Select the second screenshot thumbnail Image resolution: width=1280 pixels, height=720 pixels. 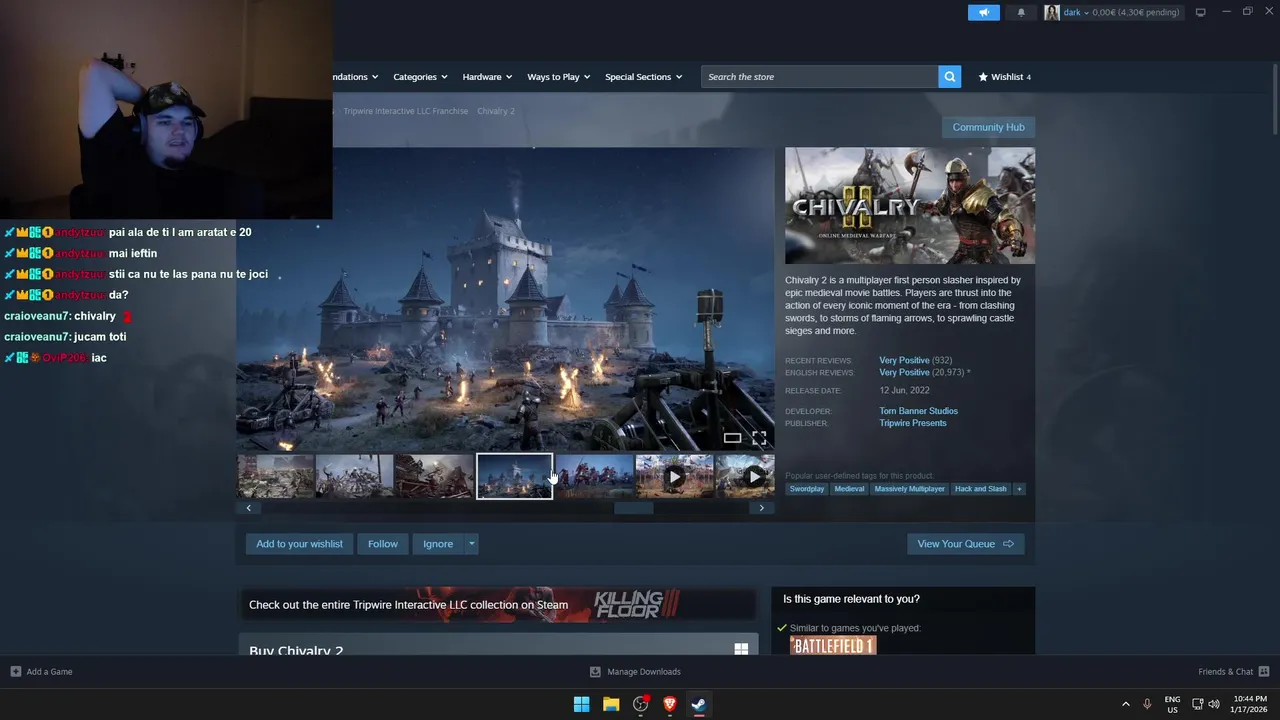(x=355, y=476)
